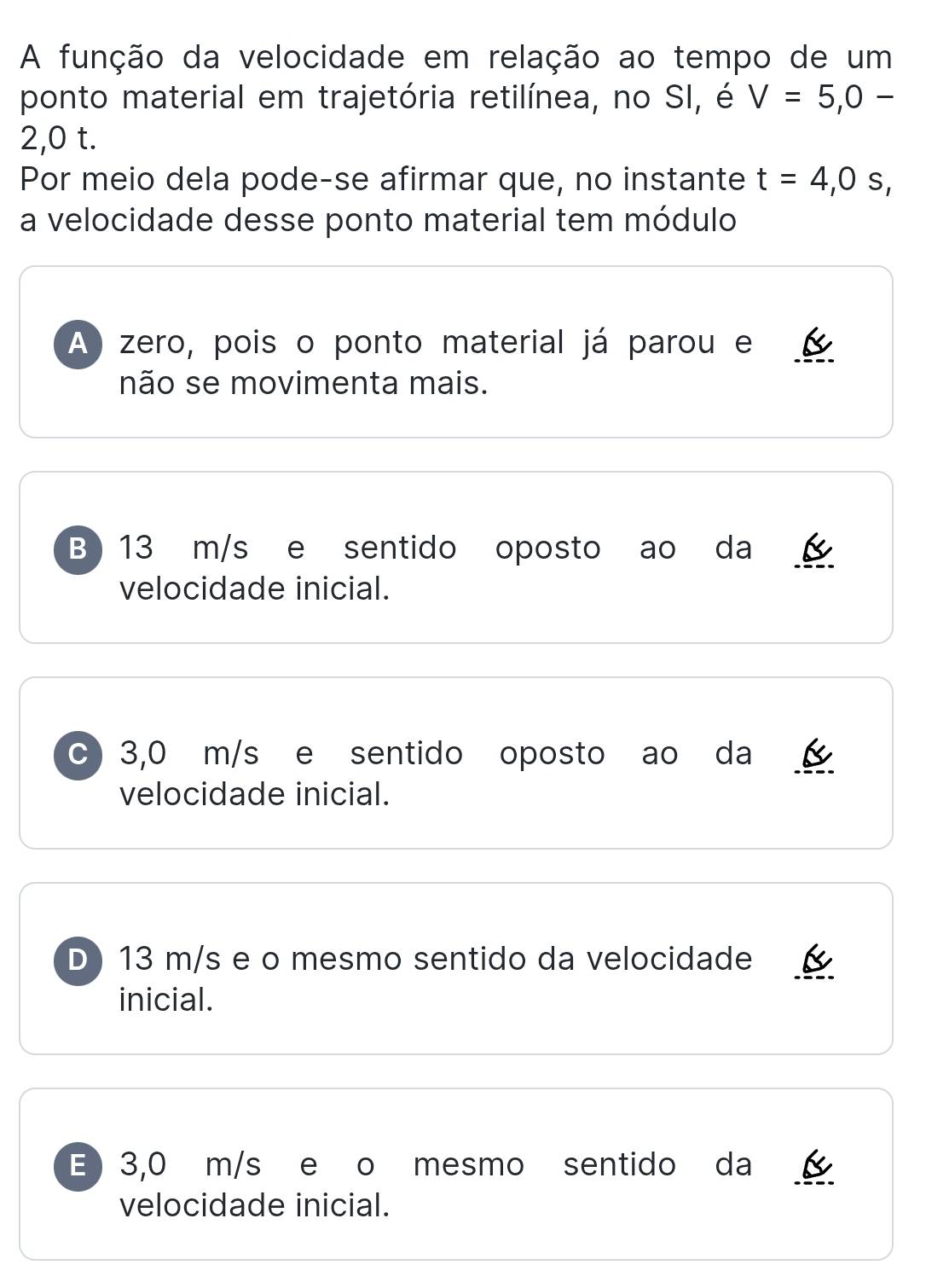This screenshot has height=1288, width=926.
Task: Click the text 'não se movimenta mais.'
Action: [x=304, y=384]
